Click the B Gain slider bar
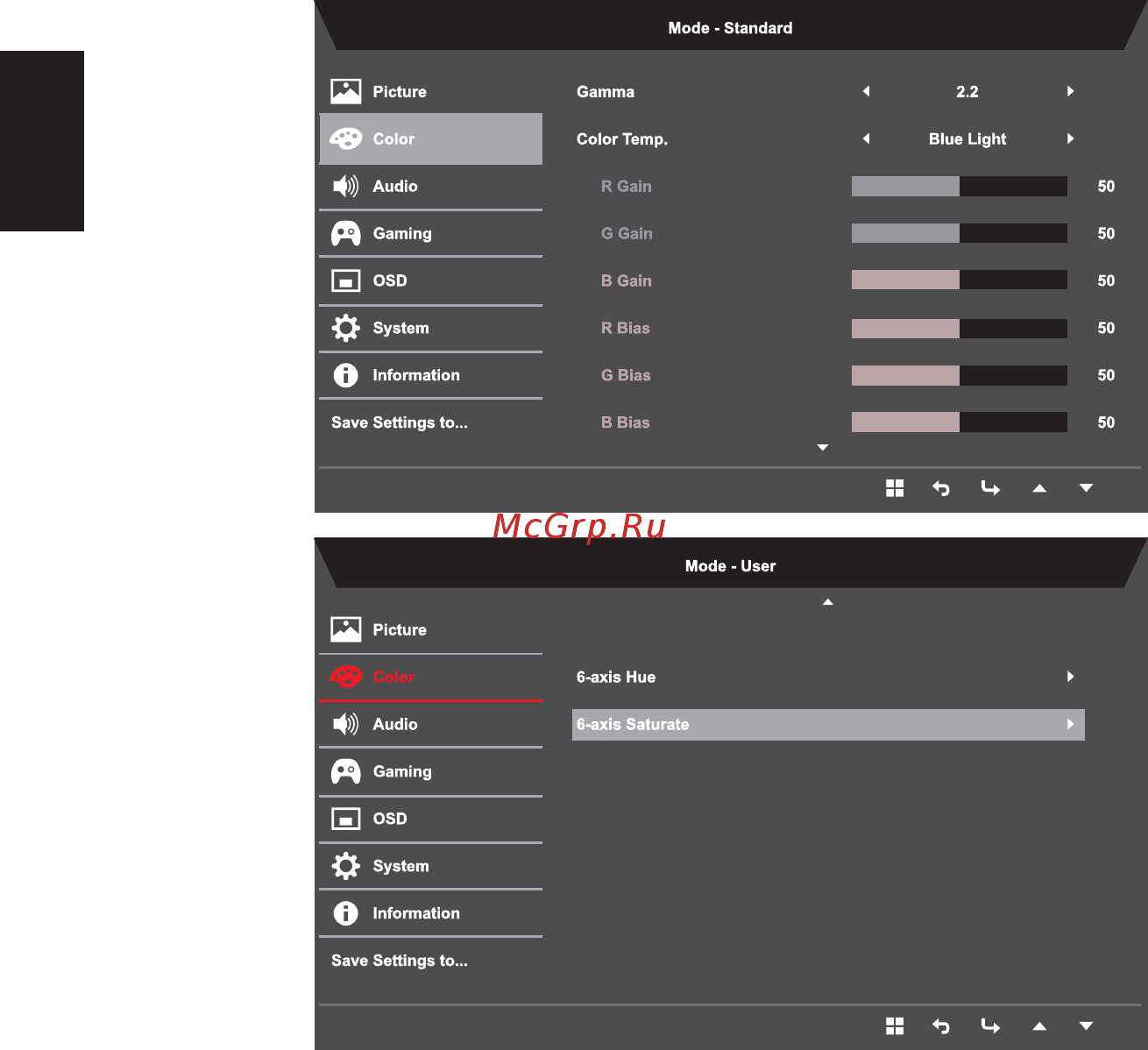The image size is (1148, 1050). coord(960,280)
